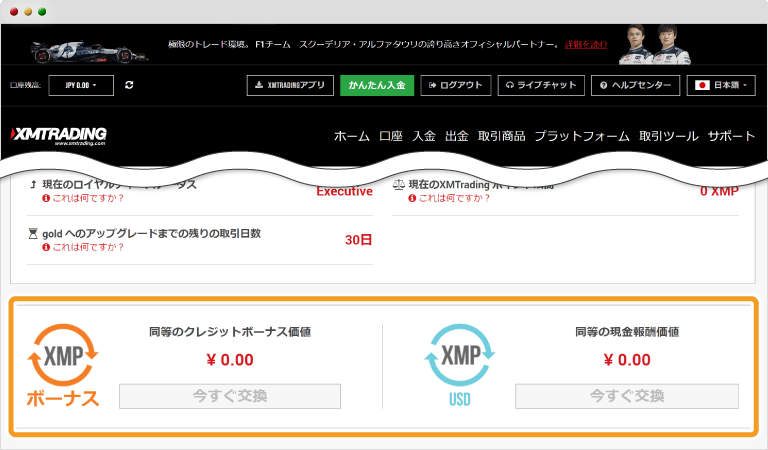
Task: Click the XMTRADING logo
Action: [x=59, y=136]
